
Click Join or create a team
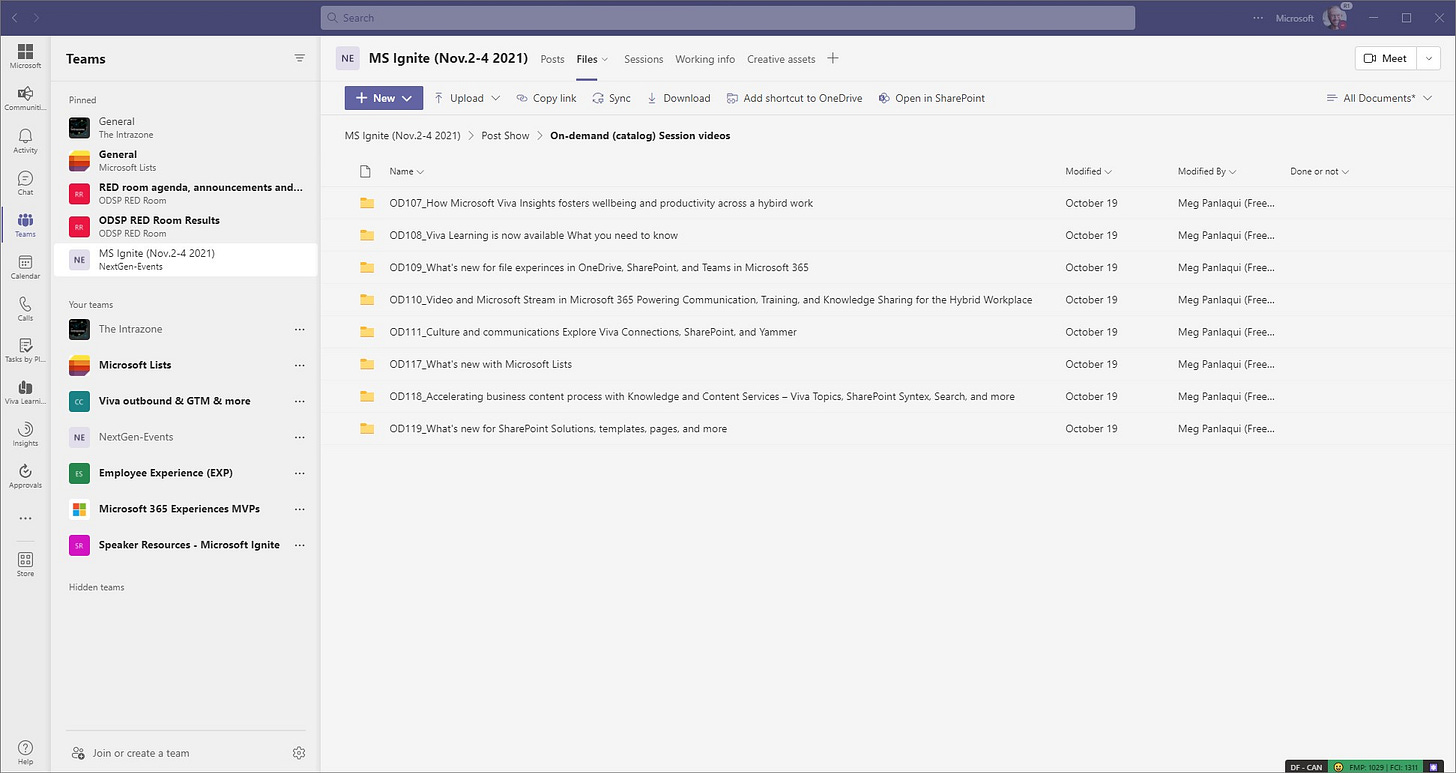click(x=131, y=753)
